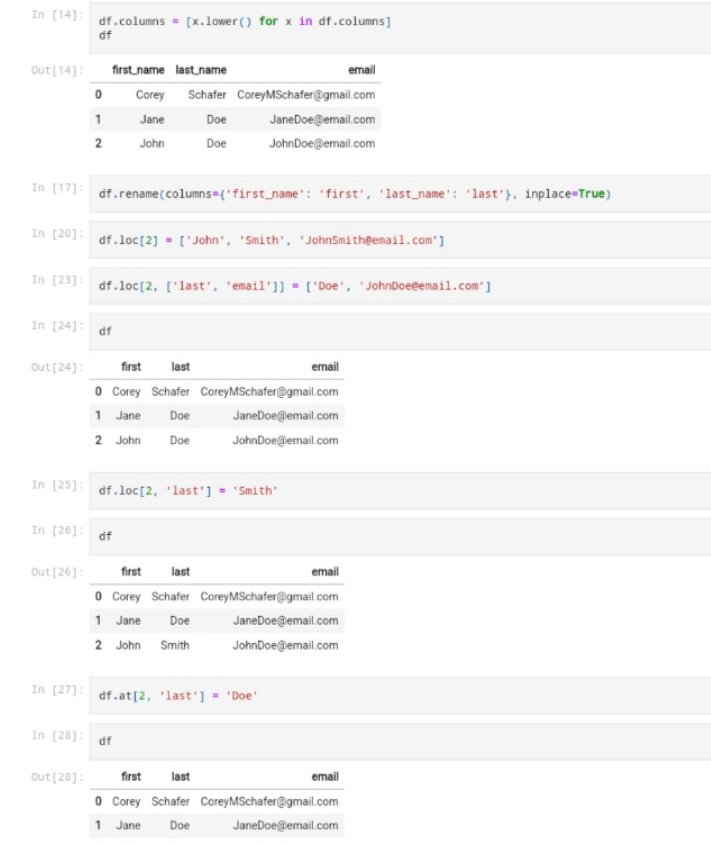Click Doe in Out[24] row 2

point(180,441)
